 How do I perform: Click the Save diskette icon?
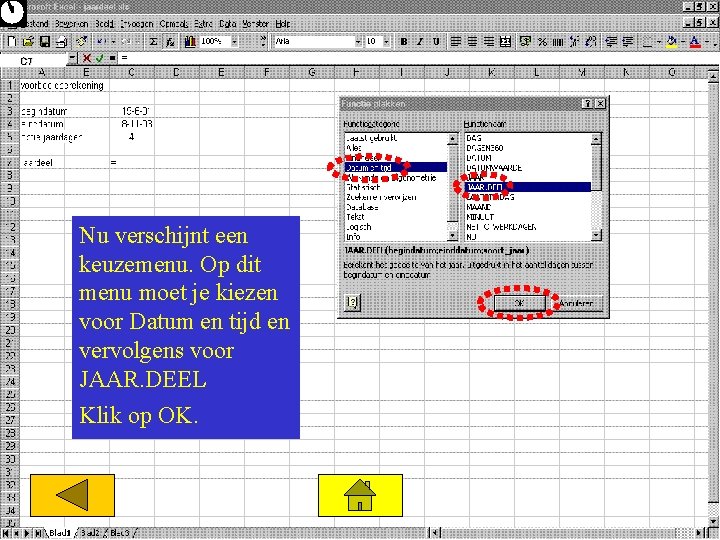pyautogui.click(x=45, y=42)
